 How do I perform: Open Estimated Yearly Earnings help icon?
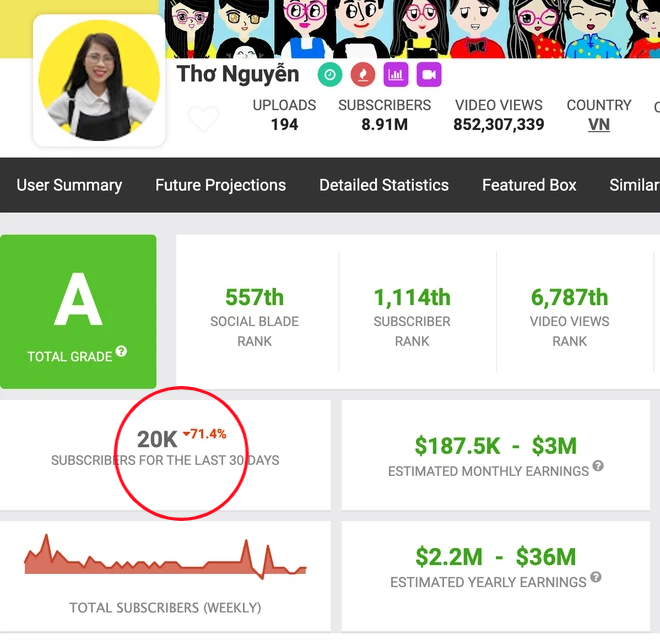[596, 577]
